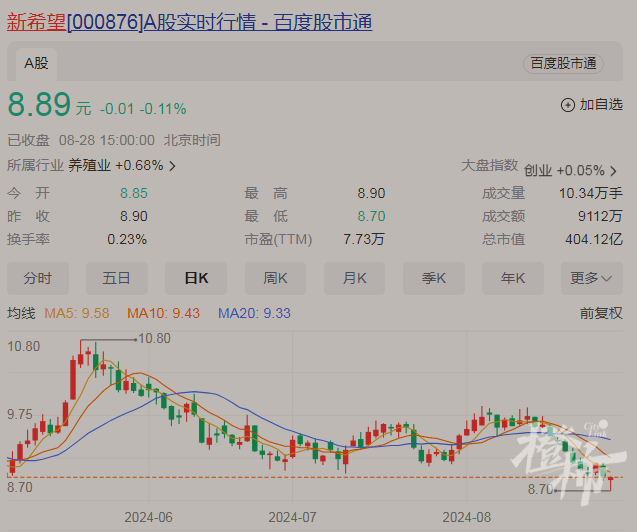This screenshot has width=637, height=532.
Task: Click the change value -0.01
Action: [117, 109]
